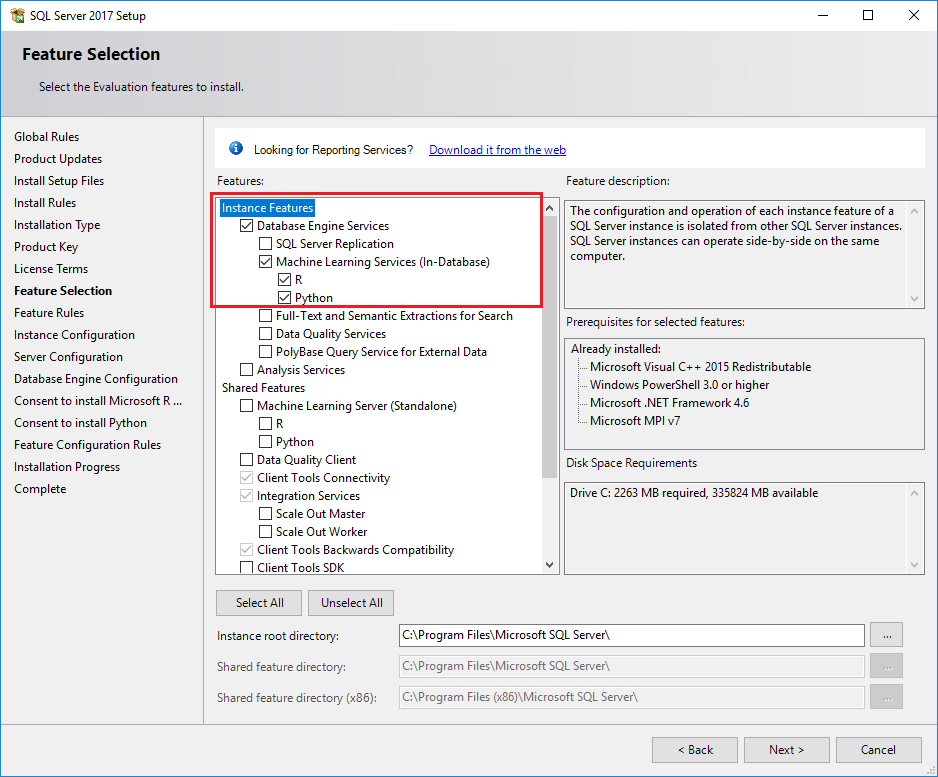Click the blue information icon beside Reporting Services
Image resolution: width=938 pixels, height=777 pixels.
(x=236, y=148)
